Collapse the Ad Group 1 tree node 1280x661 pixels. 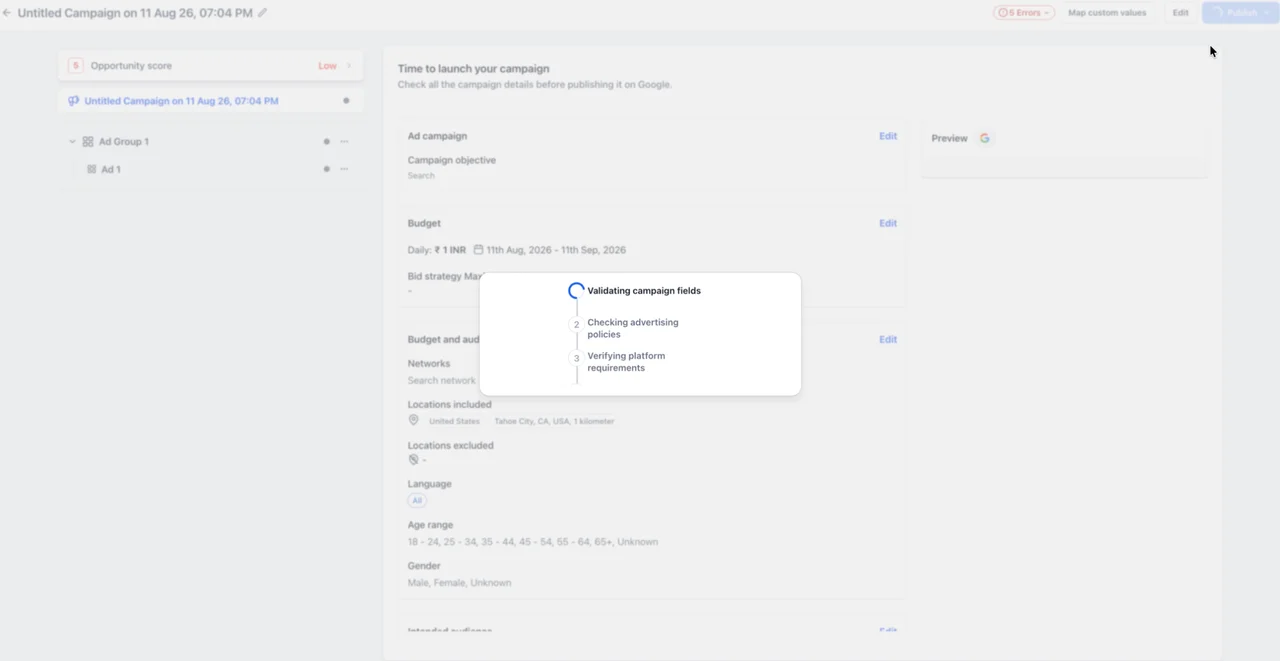point(72,142)
